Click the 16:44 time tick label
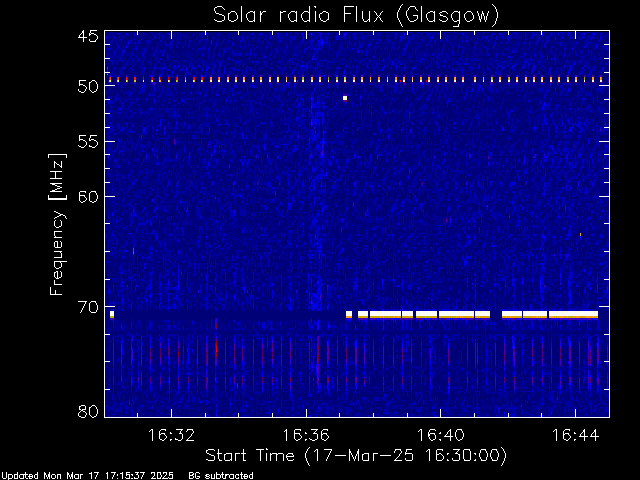Screen dimensions: 640x480 [x=576, y=435]
